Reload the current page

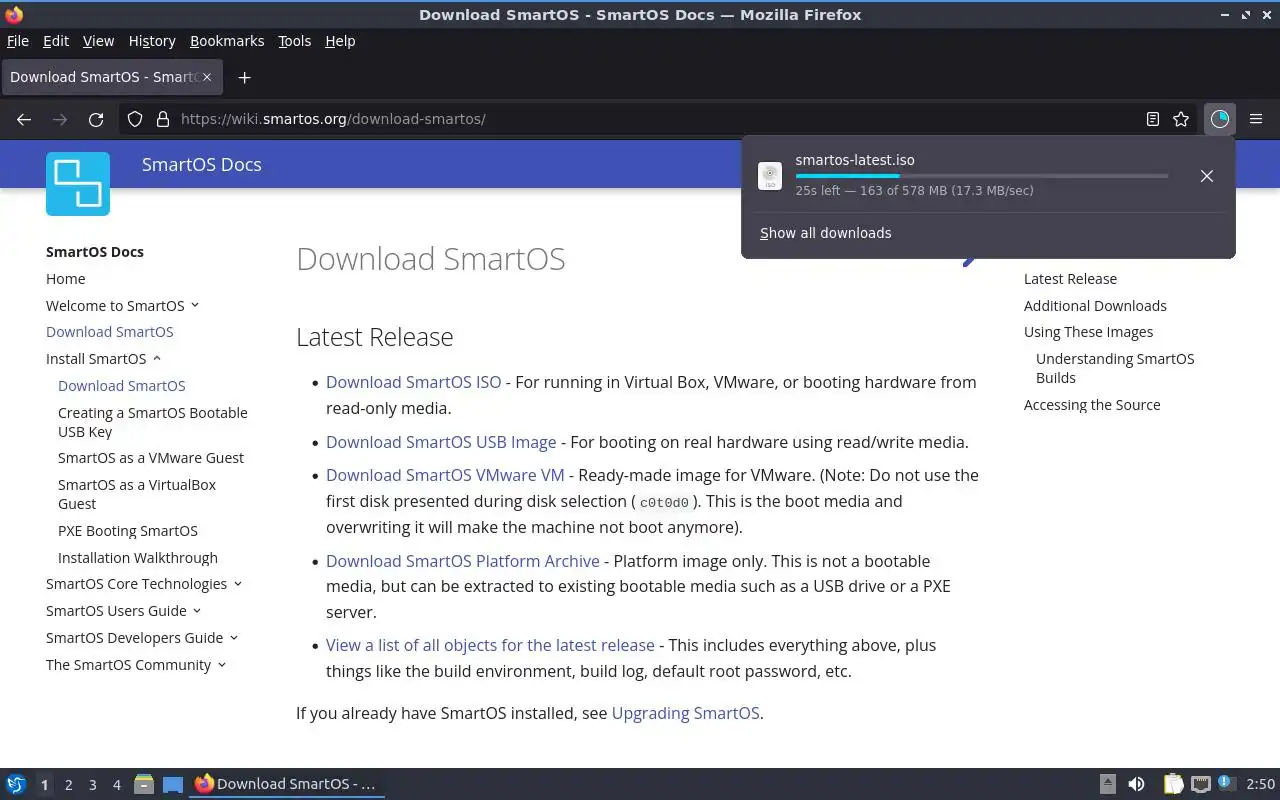tap(96, 119)
